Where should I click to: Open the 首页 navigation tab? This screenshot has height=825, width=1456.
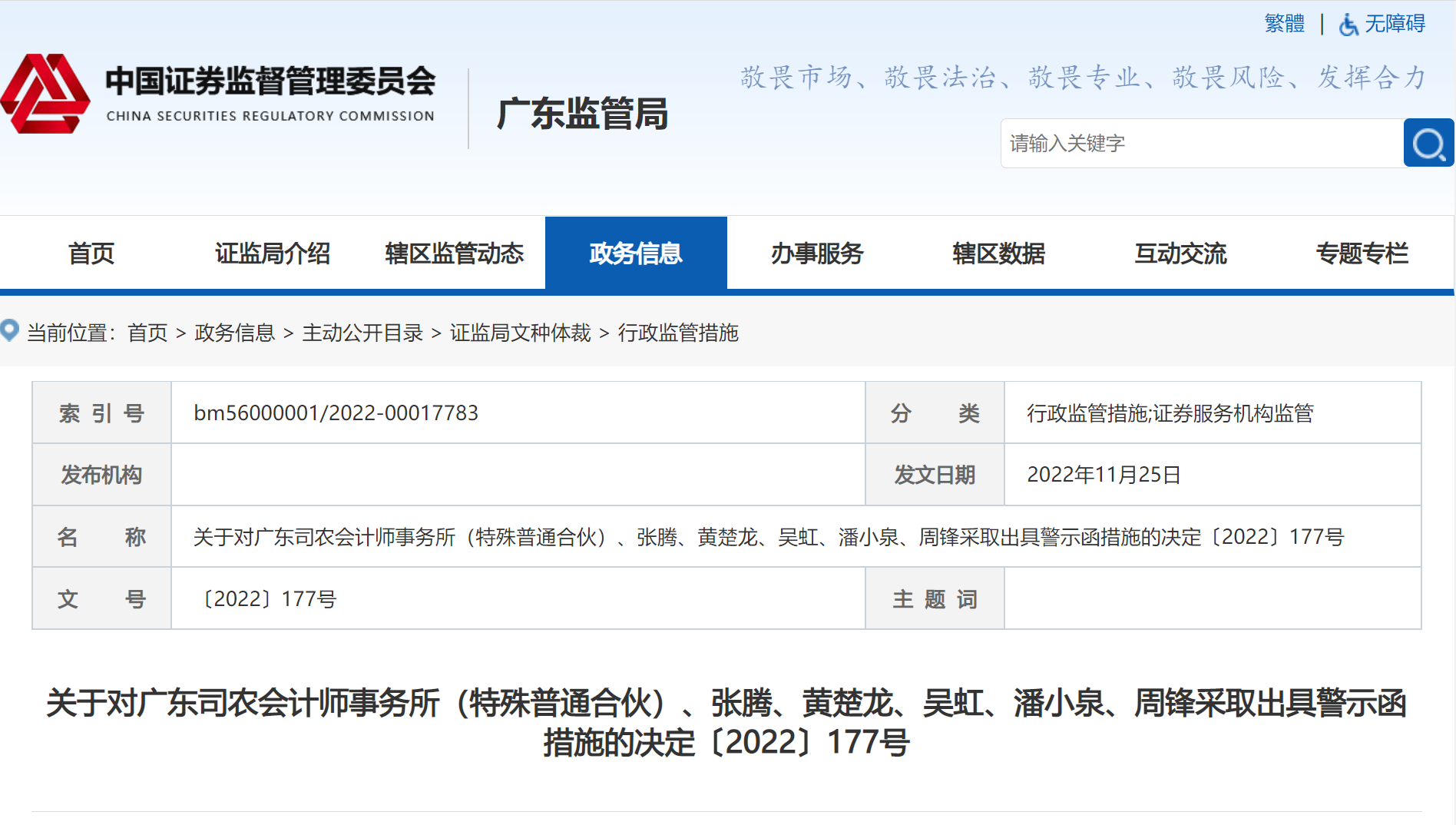pos(91,253)
